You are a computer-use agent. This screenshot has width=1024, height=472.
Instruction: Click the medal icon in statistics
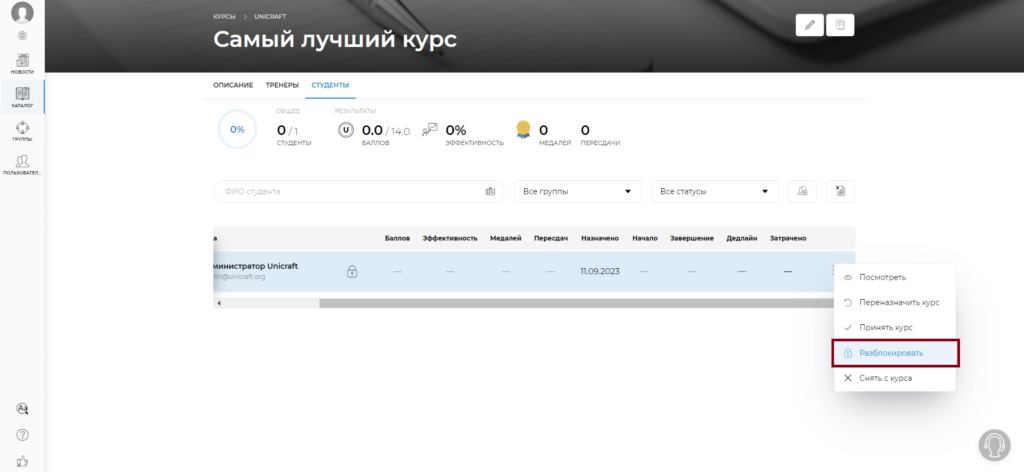tap(523, 129)
